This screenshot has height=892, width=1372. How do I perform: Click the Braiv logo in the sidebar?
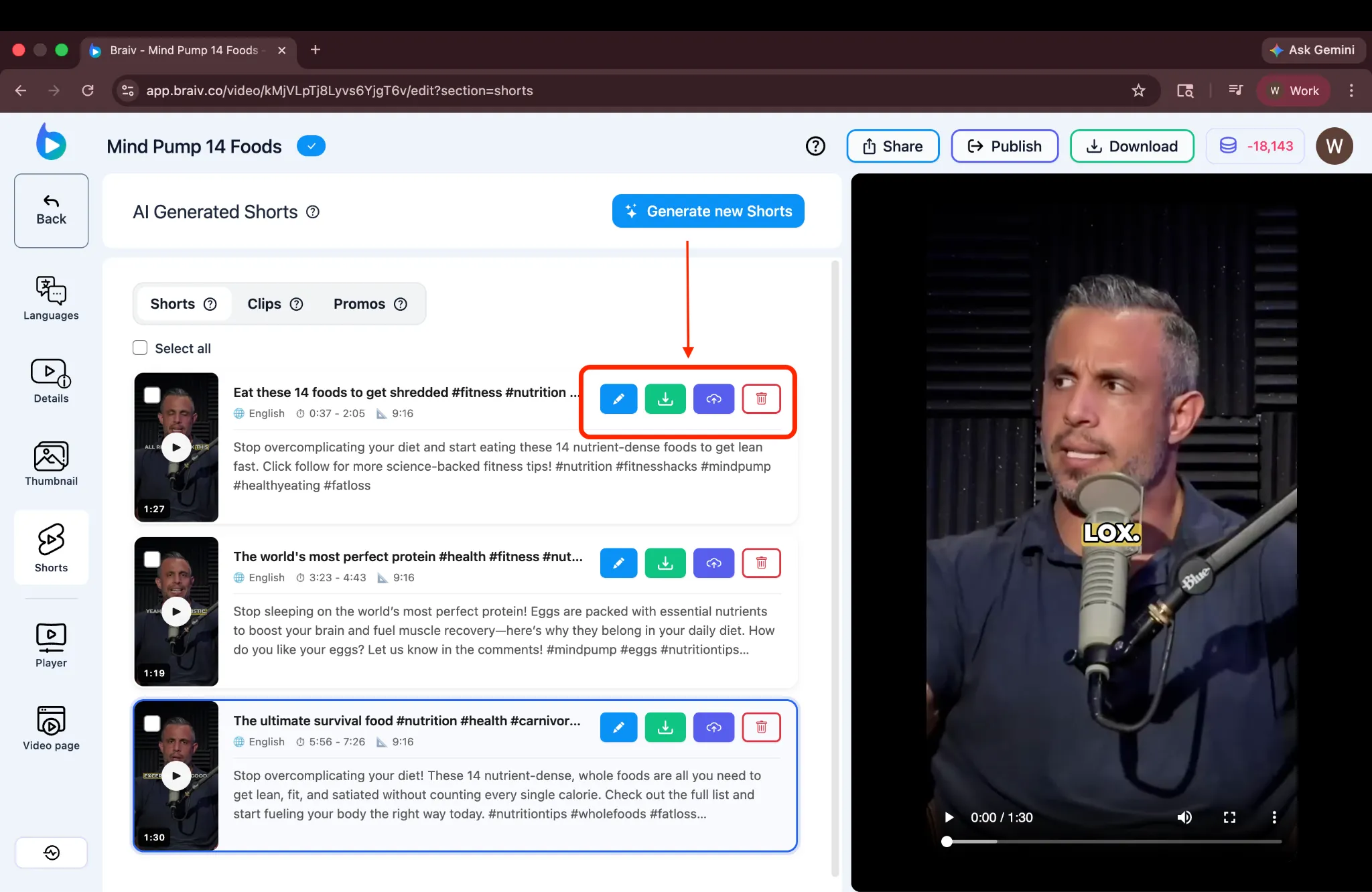click(51, 142)
